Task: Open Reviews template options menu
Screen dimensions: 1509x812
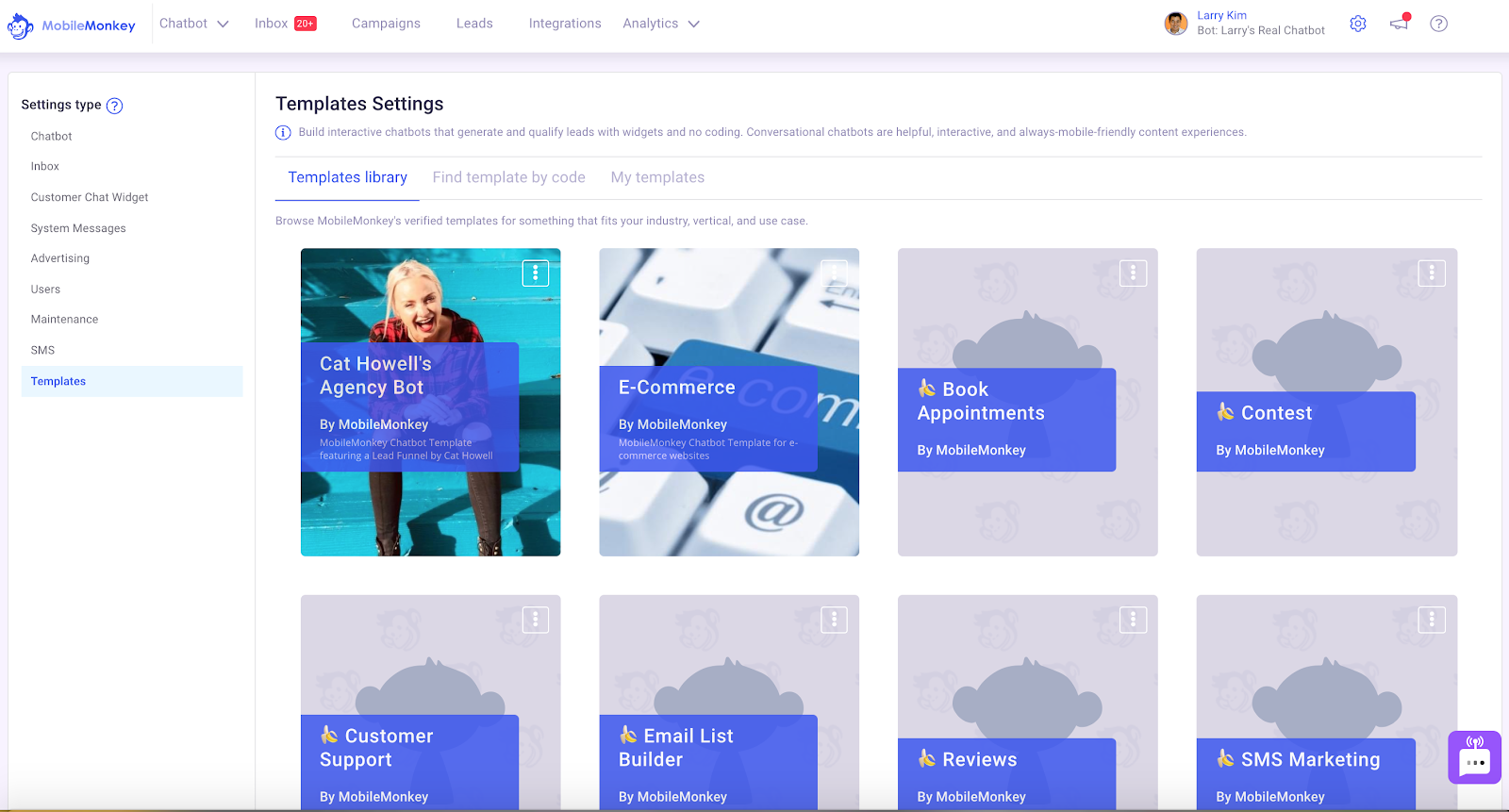Action: pos(1133,620)
